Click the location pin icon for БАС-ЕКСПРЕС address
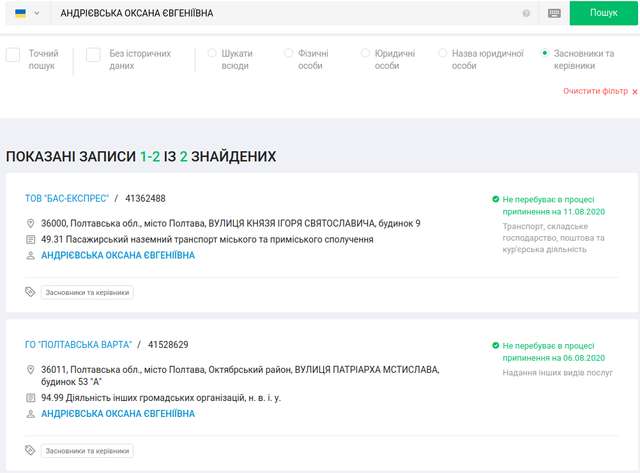 [x=30, y=224]
